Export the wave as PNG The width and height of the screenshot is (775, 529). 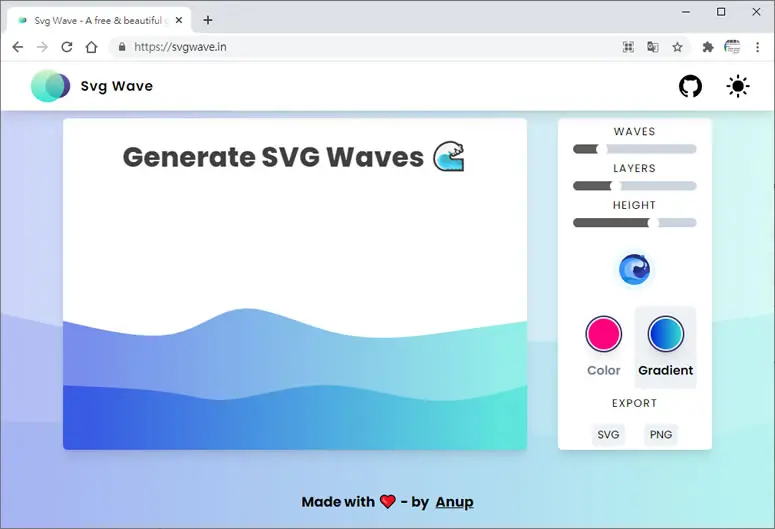click(x=660, y=435)
